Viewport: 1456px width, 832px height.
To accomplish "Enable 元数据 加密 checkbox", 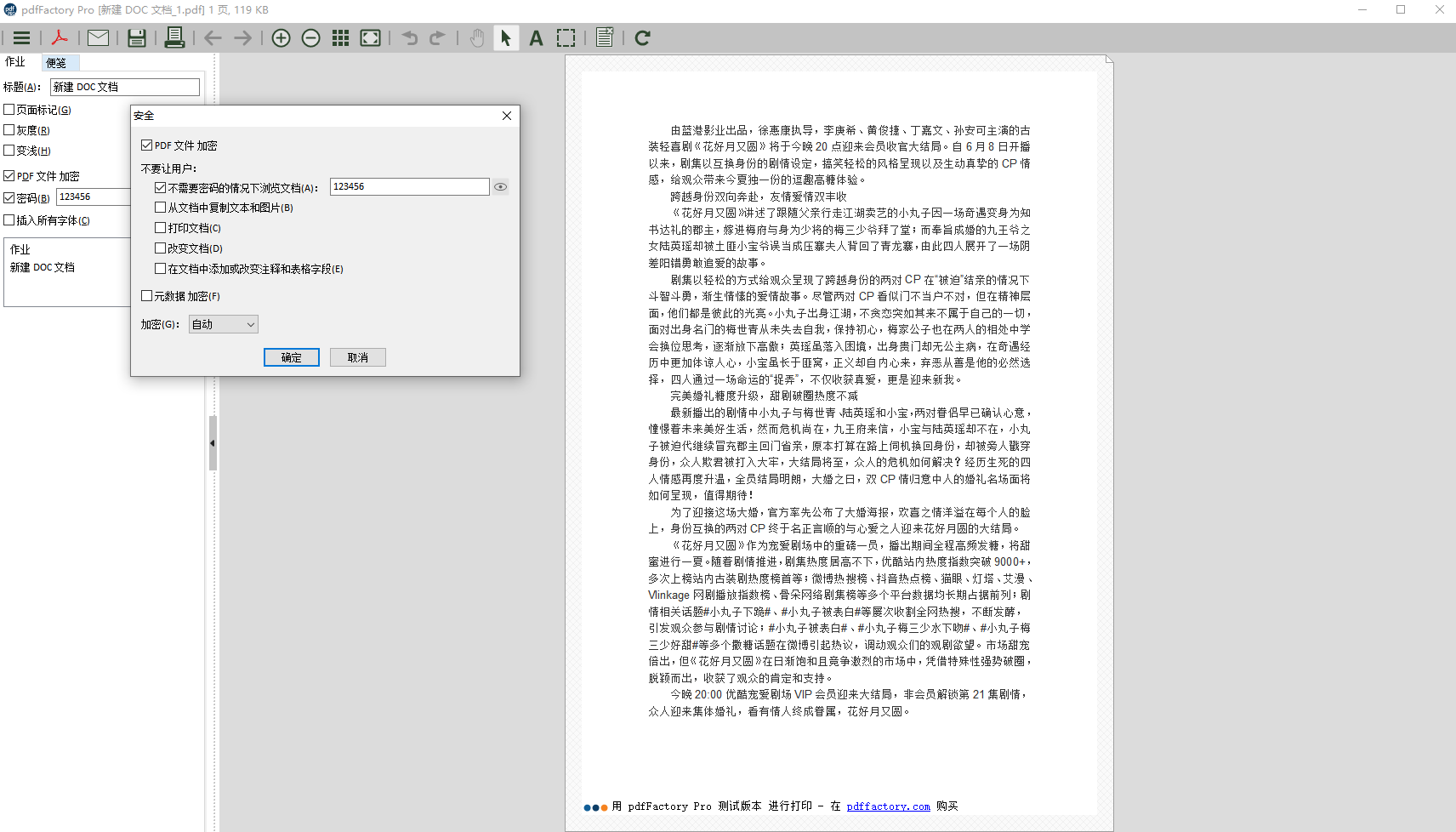I will point(147,296).
